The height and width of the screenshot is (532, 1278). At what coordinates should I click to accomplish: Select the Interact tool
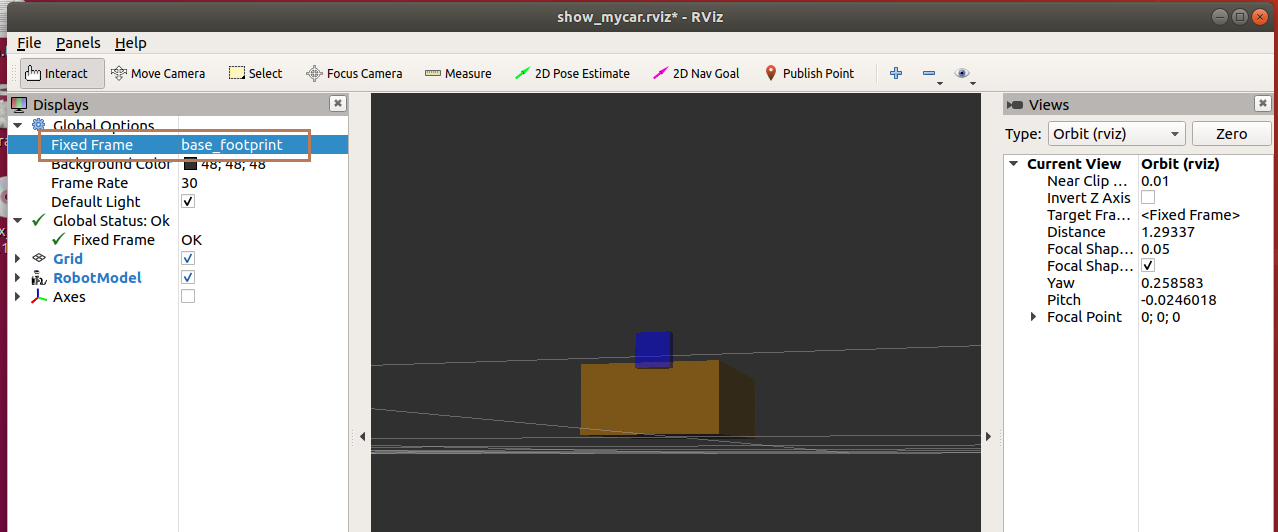tap(62, 73)
